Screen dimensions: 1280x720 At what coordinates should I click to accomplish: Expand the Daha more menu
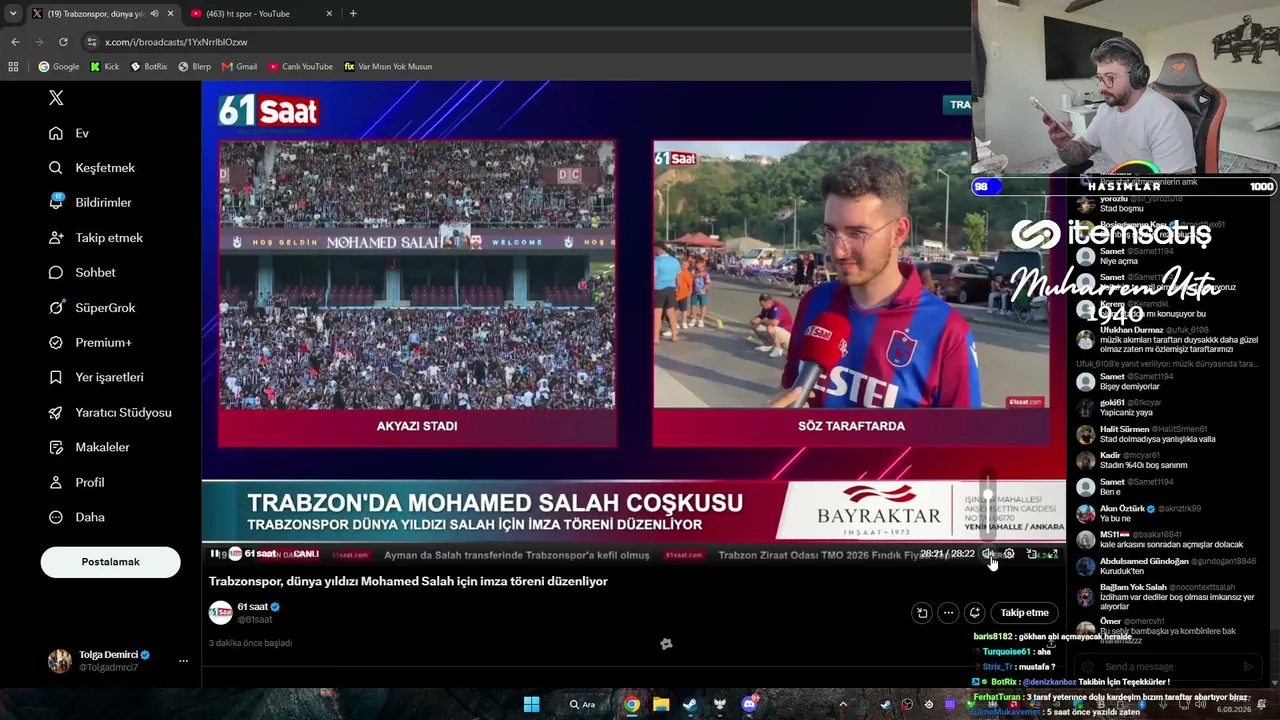click(x=76, y=518)
